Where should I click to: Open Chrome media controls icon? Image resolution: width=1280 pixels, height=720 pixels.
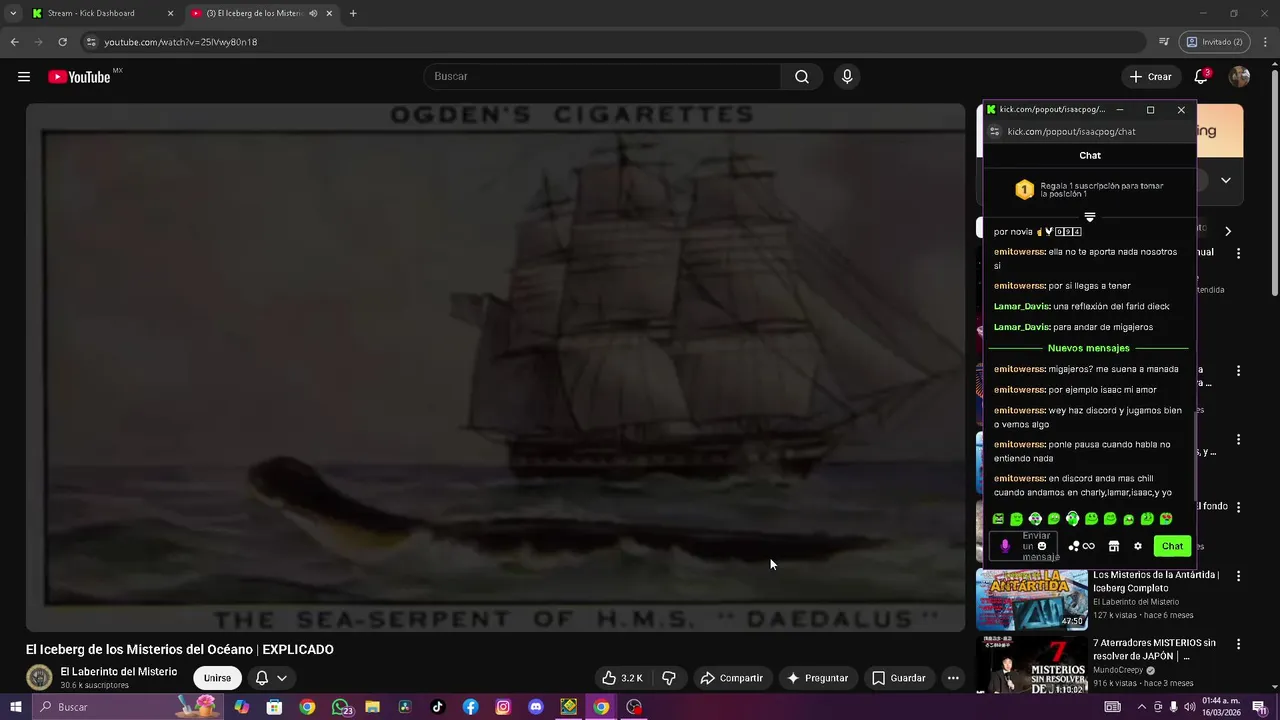[1164, 42]
